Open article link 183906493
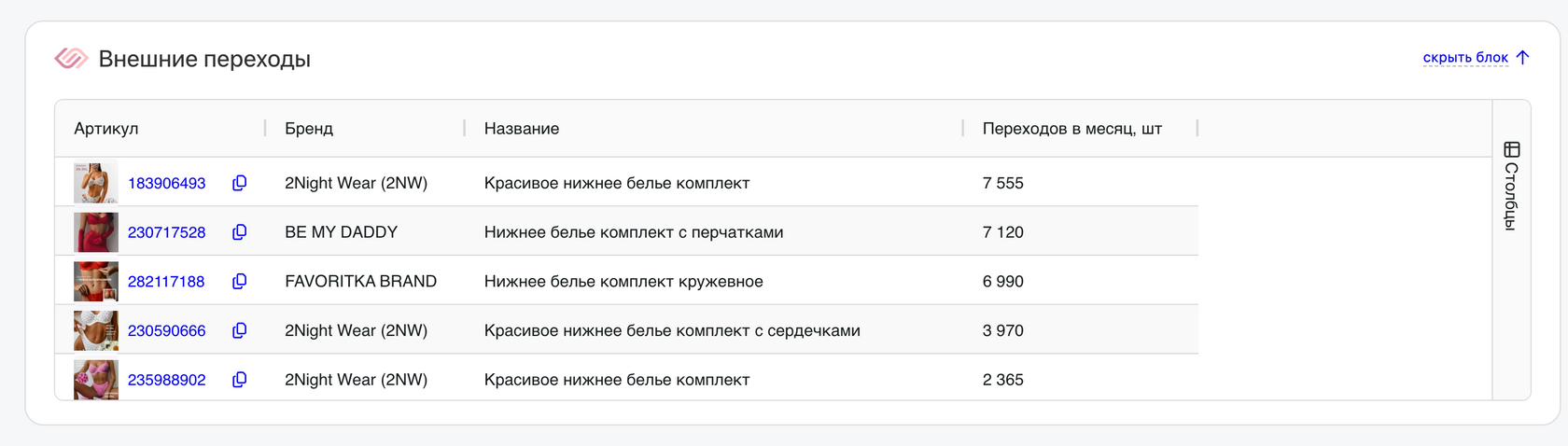1568x446 pixels. click(166, 183)
